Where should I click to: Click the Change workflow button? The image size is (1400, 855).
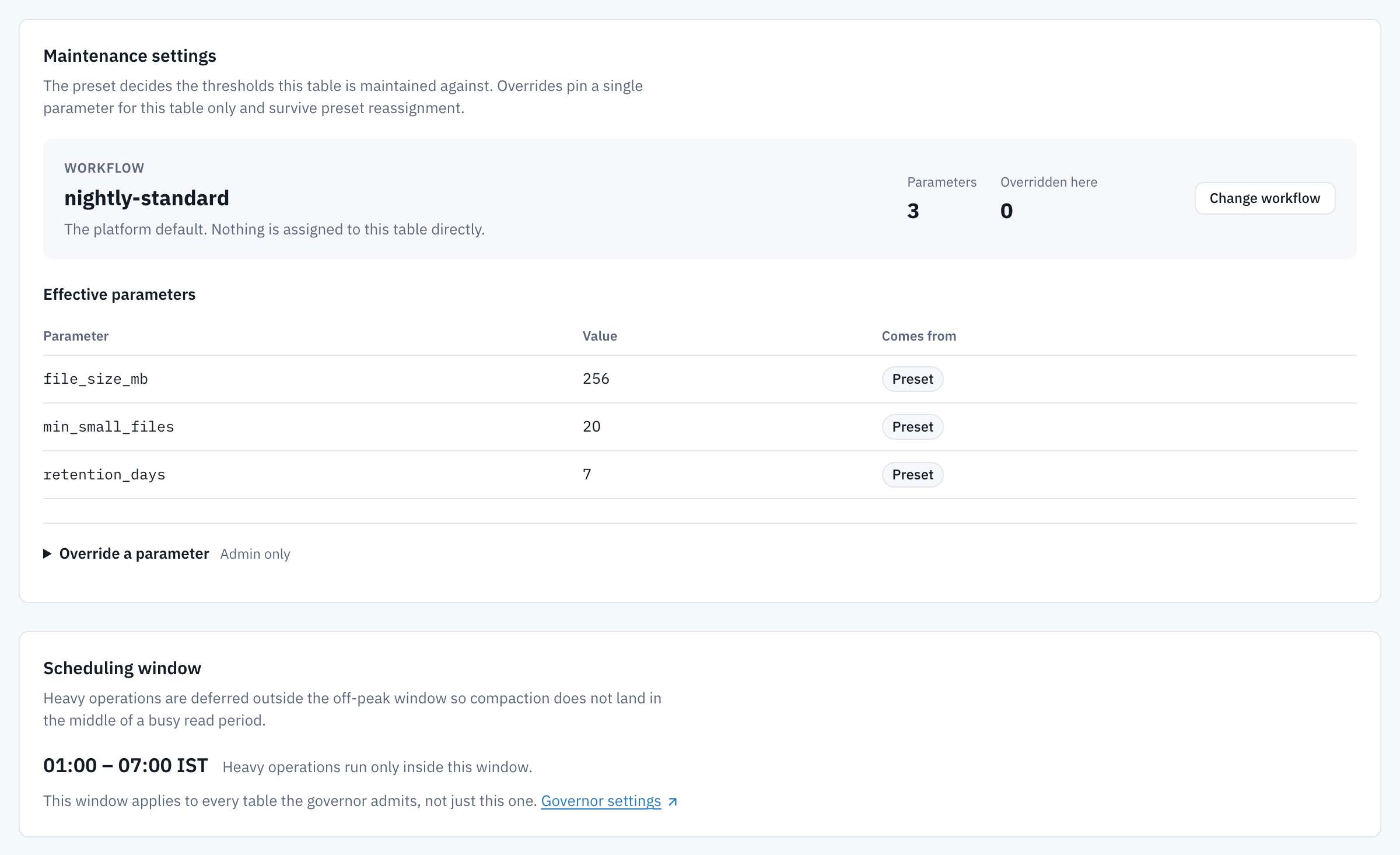coord(1265,198)
